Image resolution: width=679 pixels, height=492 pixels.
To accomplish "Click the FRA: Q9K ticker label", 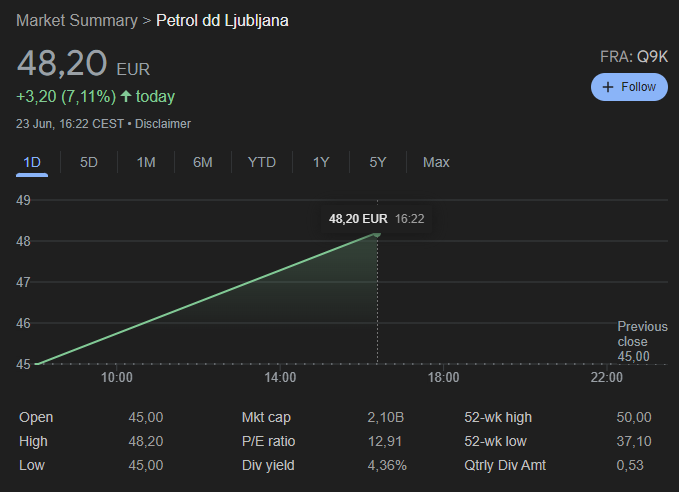I will (x=634, y=57).
